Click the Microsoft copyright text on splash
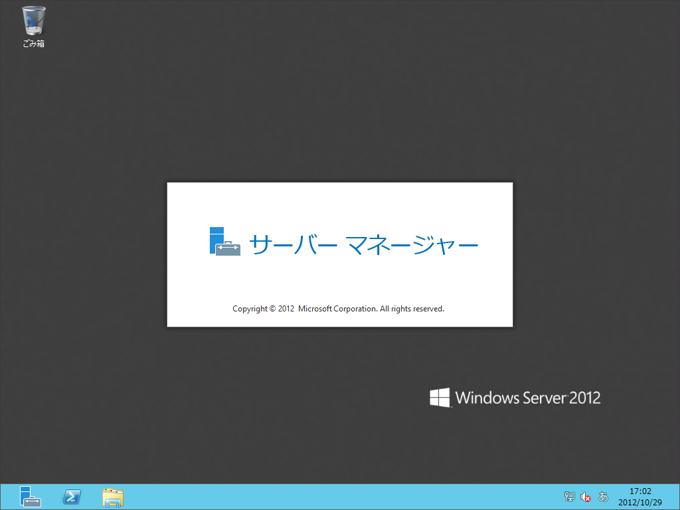 pos(338,309)
